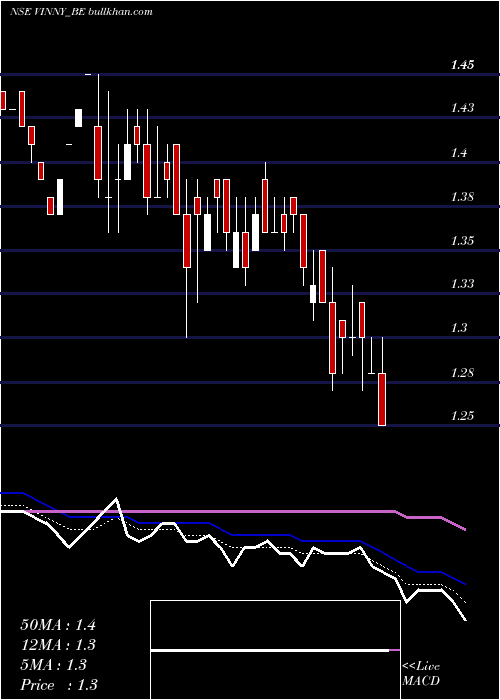This screenshot has height=700, width=500.
Task: Click the NSE VINNY_BE bullkhan.com title text
Action: [81, 11]
